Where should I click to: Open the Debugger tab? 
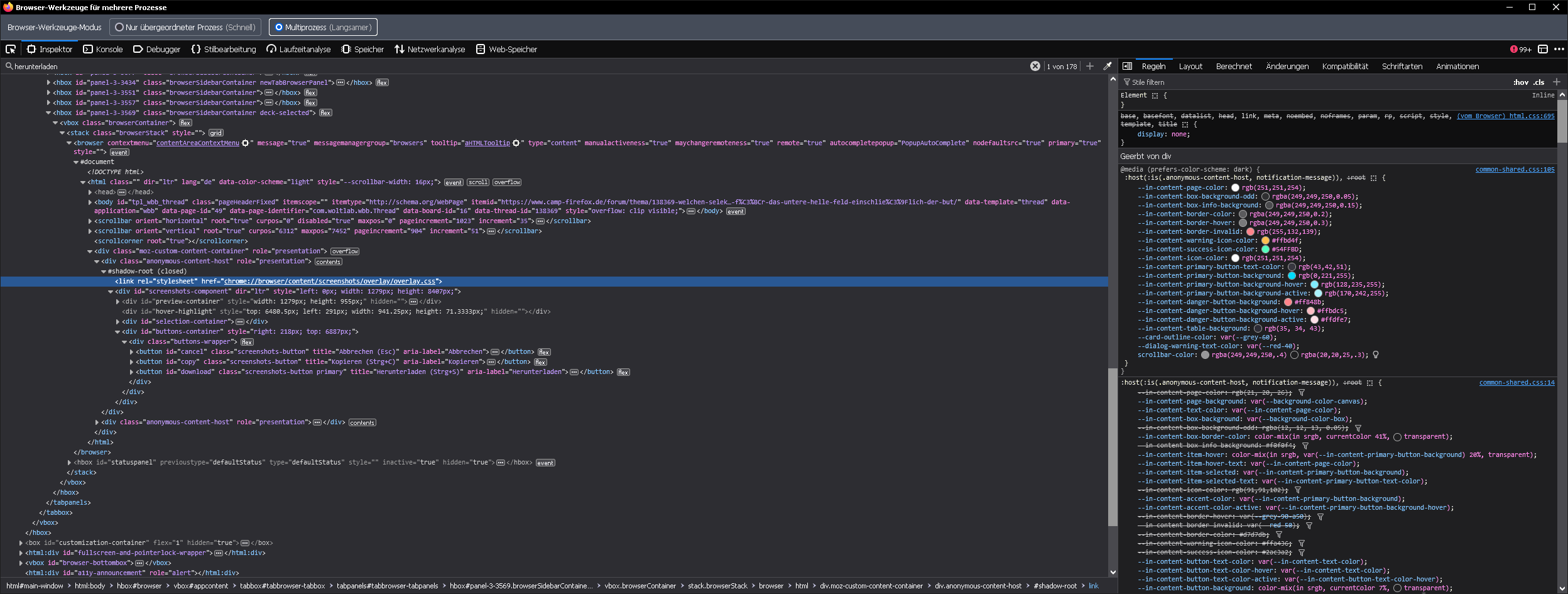157,49
